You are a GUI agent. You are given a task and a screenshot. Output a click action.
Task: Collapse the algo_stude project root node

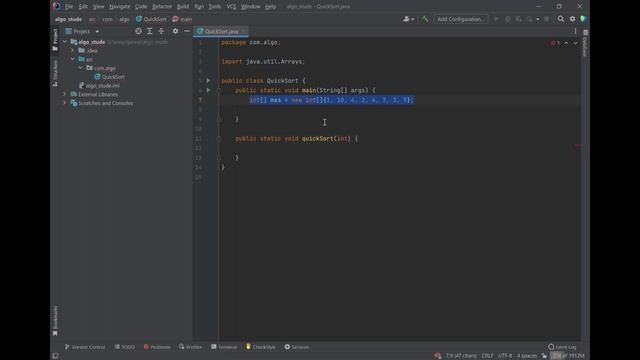click(x=65, y=42)
